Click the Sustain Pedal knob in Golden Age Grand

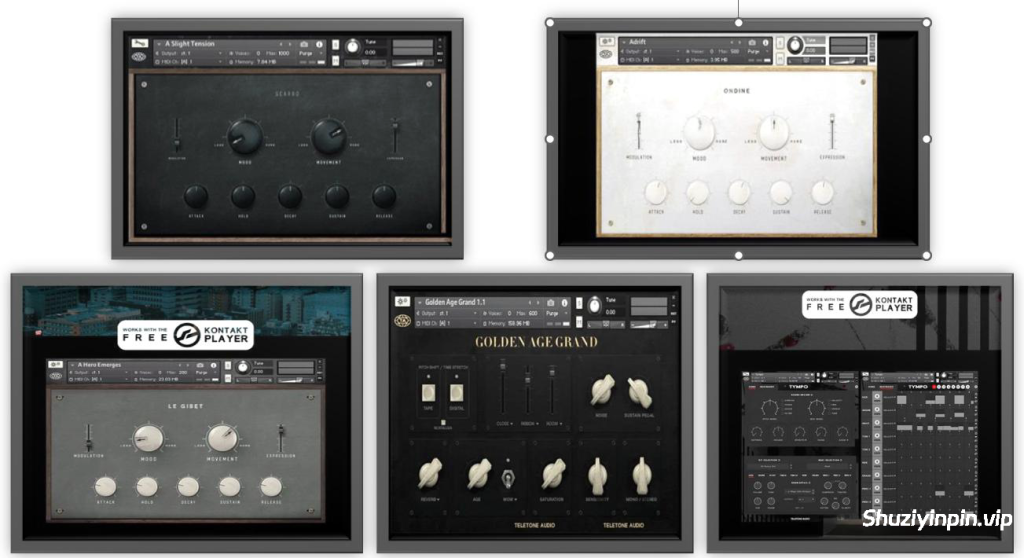pos(640,392)
